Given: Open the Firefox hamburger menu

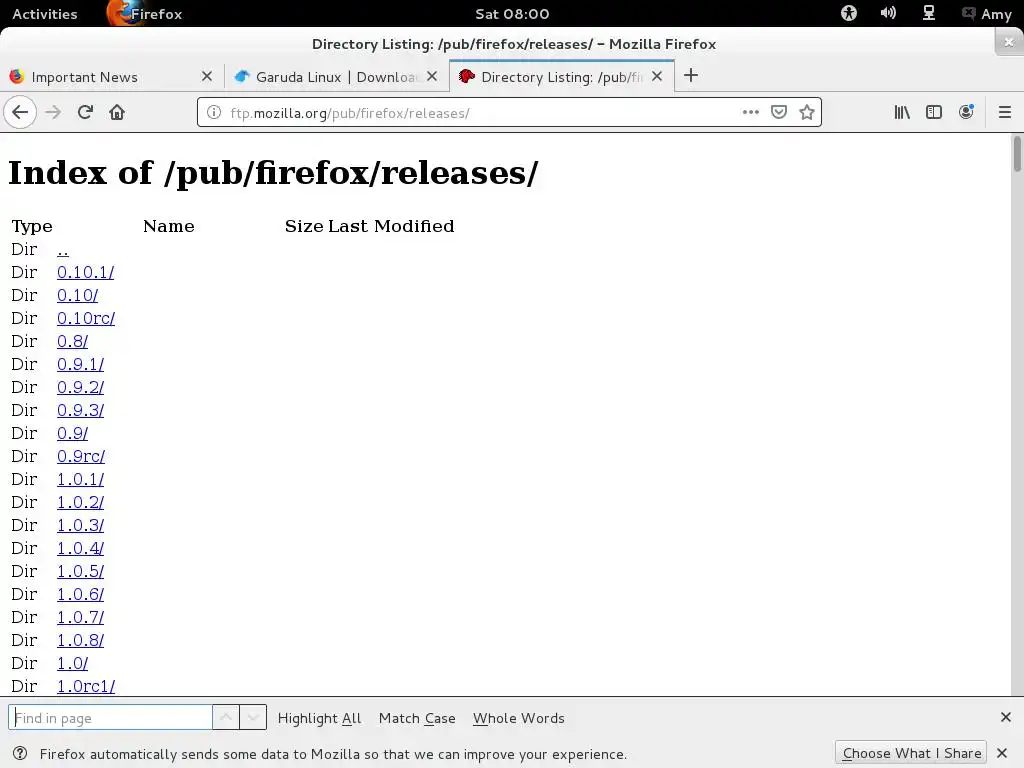Looking at the screenshot, I should coord(1004,112).
